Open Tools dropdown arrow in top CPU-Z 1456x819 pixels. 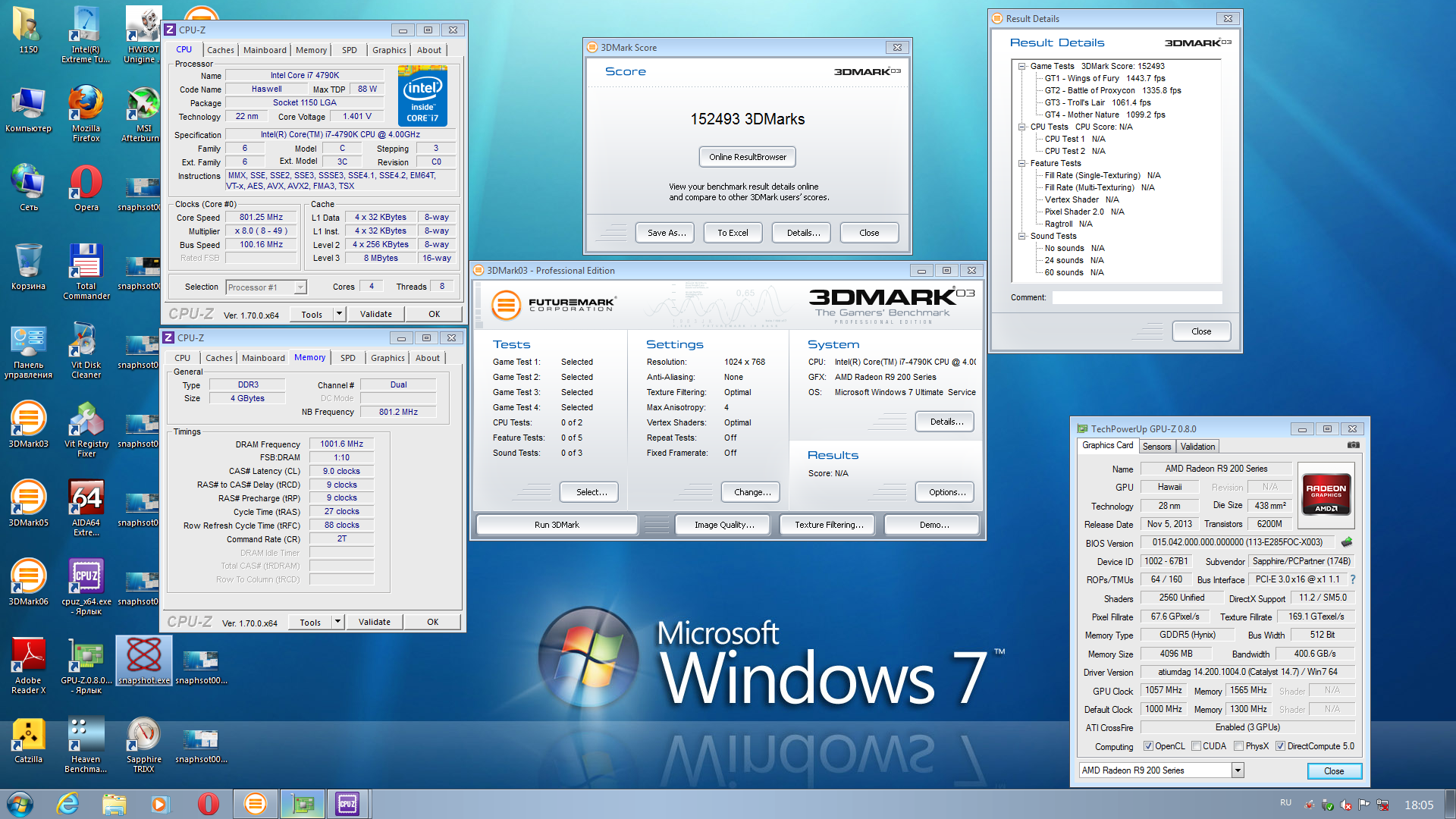(340, 314)
